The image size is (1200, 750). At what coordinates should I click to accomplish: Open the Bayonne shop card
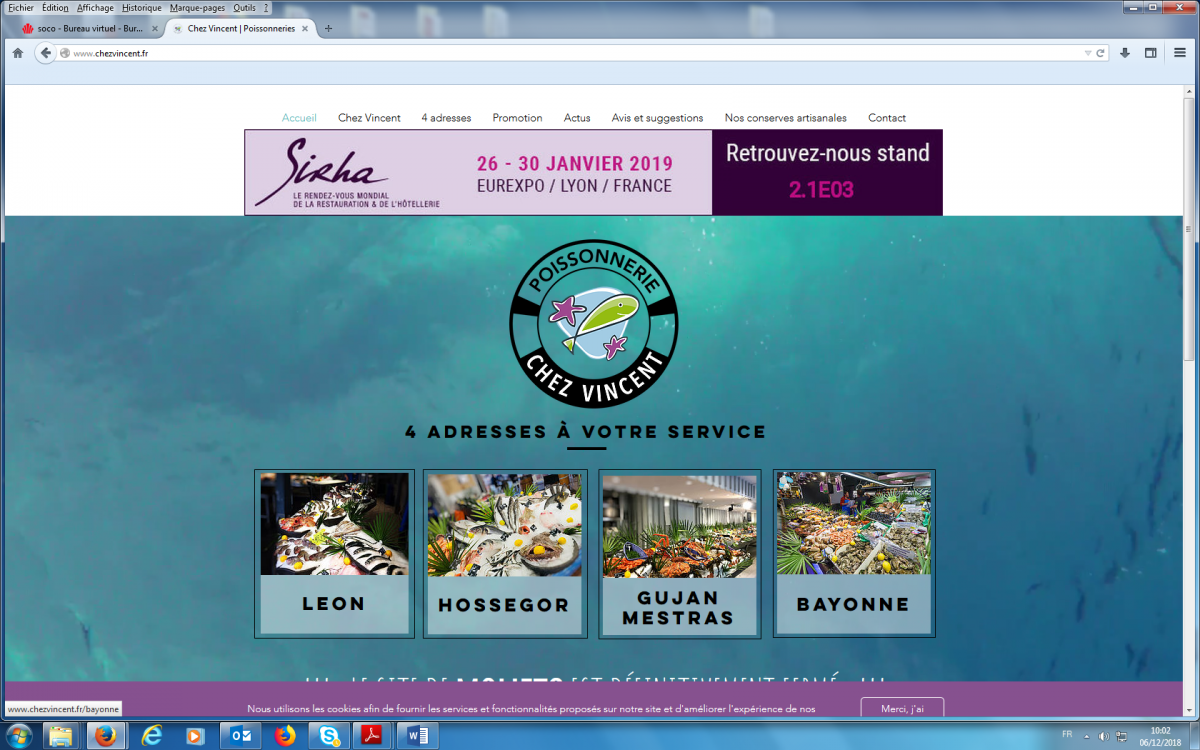point(853,554)
